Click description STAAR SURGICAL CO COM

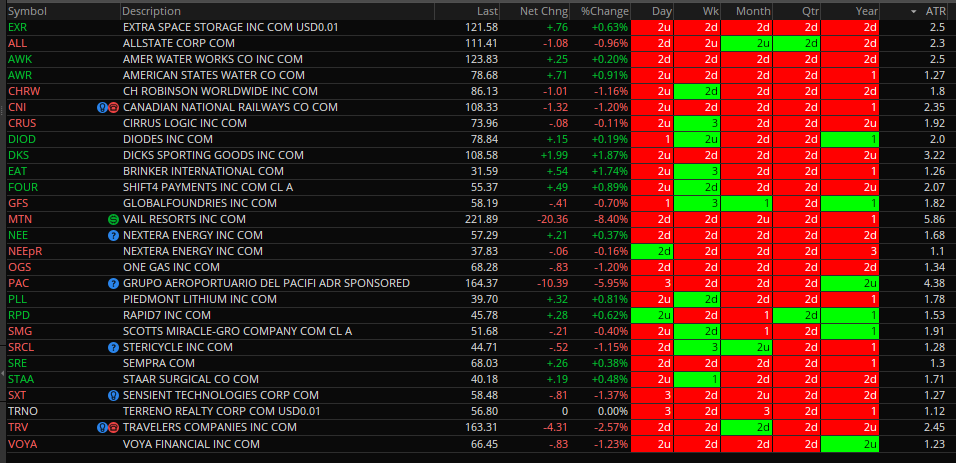coord(191,379)
